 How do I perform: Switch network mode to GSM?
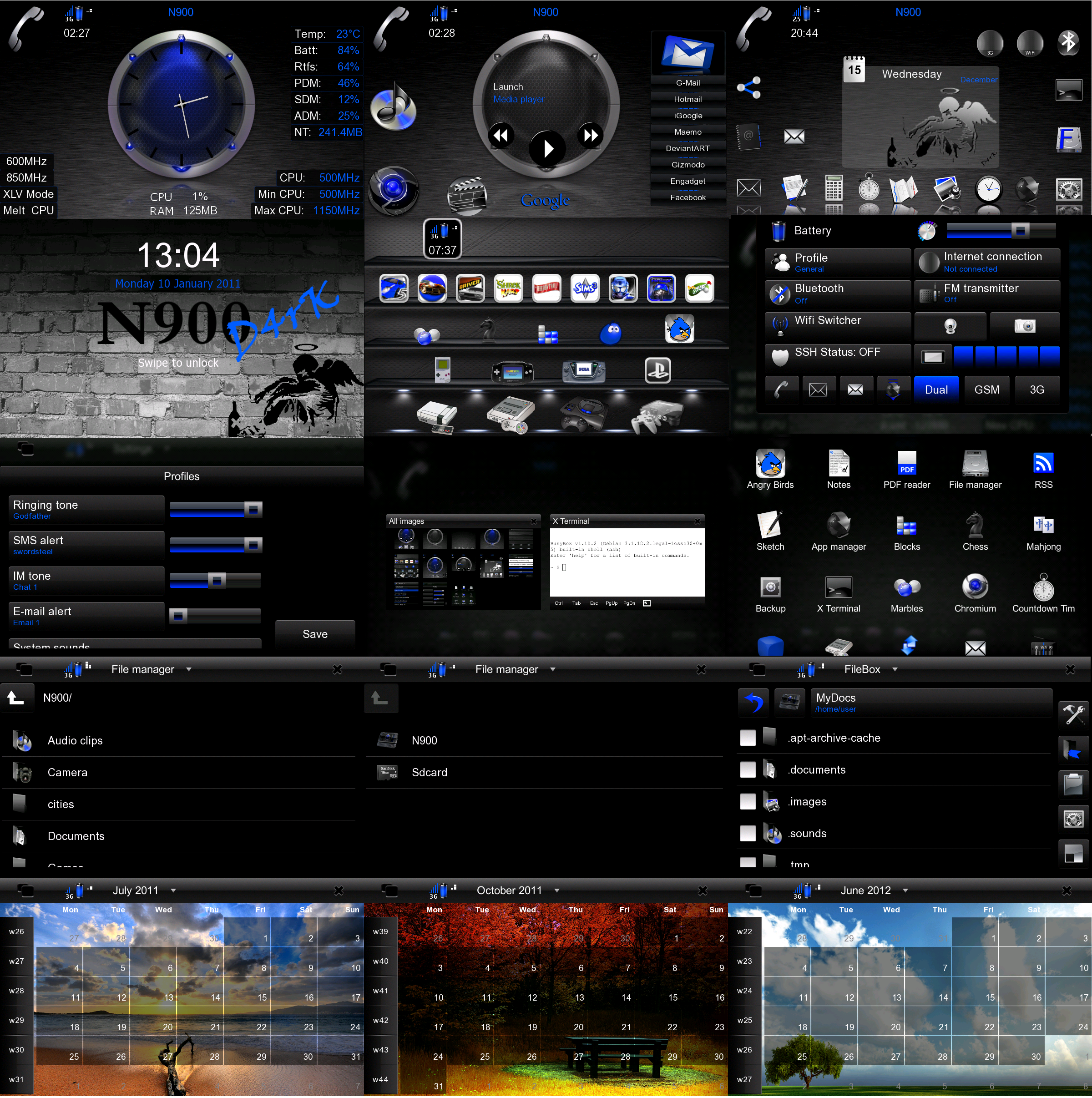click(x=986, y=390)
